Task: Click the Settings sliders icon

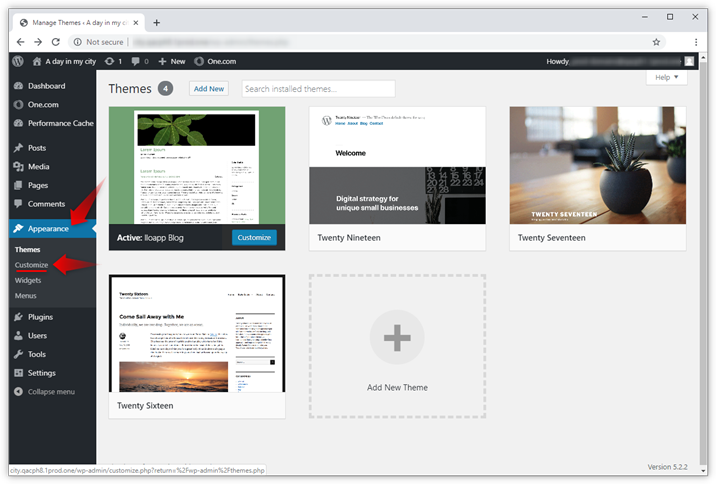Action: tap(18, 373)
